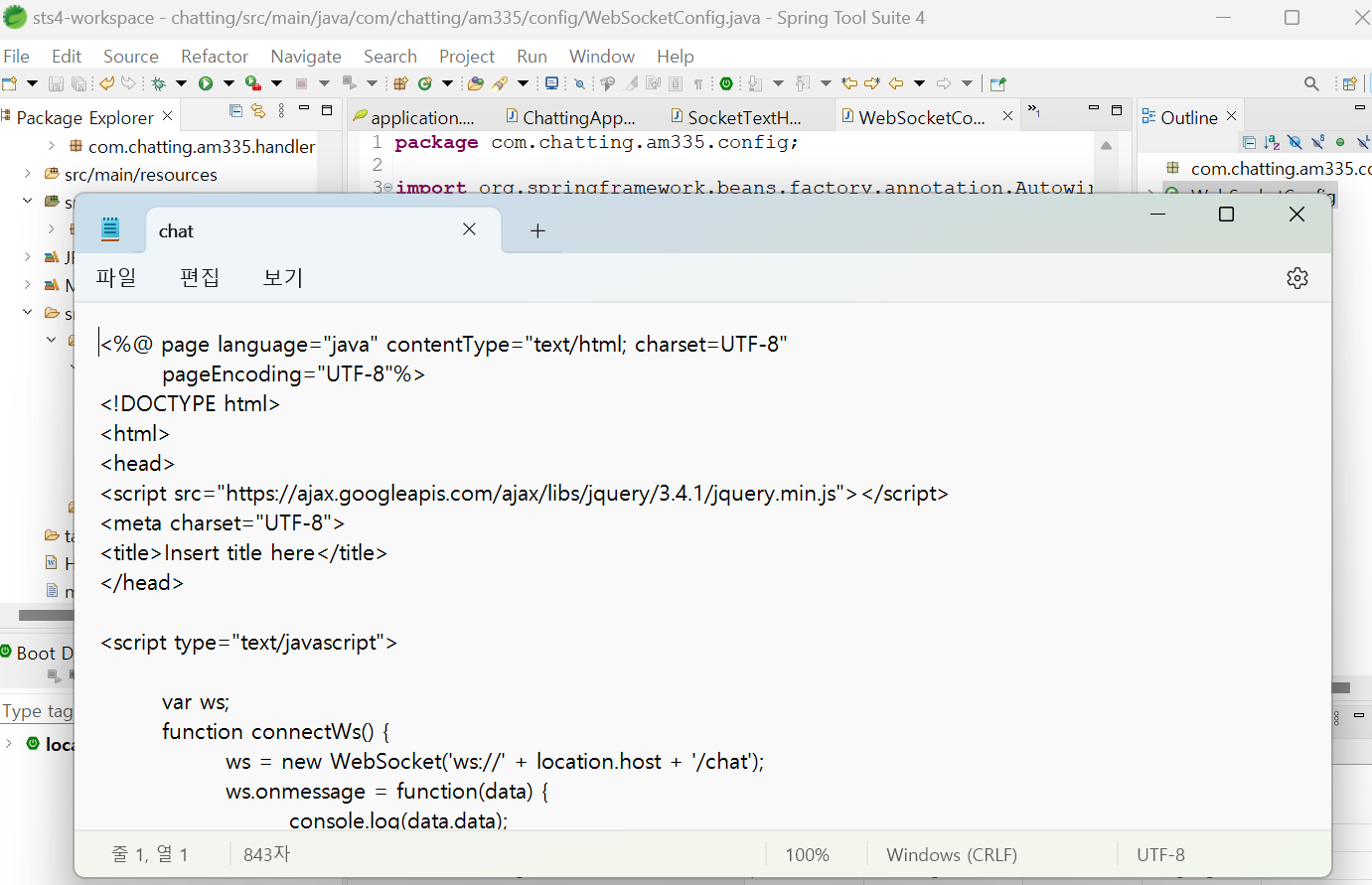This screenshot has height=885, width=1372.
Task: Toggle Hide Static Members in Outline
Action: tap(1317, 142)
